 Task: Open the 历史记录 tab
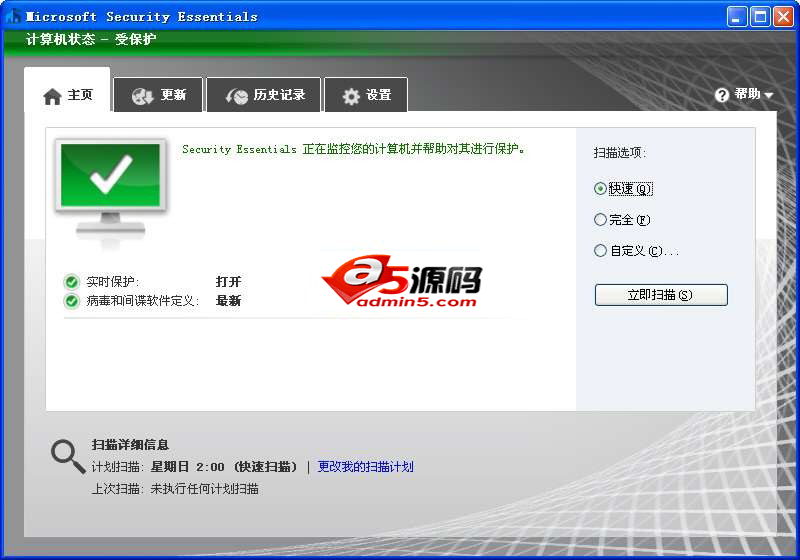[264, 94]
